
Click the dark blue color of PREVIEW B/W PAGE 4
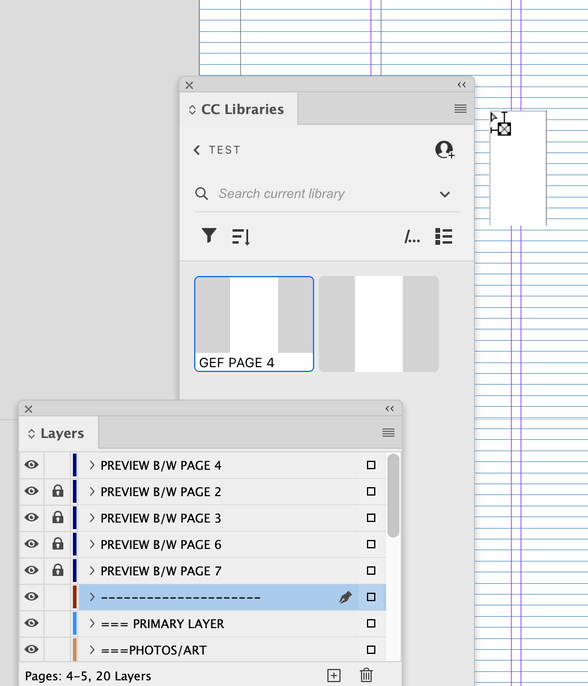[x=74, y=465]
